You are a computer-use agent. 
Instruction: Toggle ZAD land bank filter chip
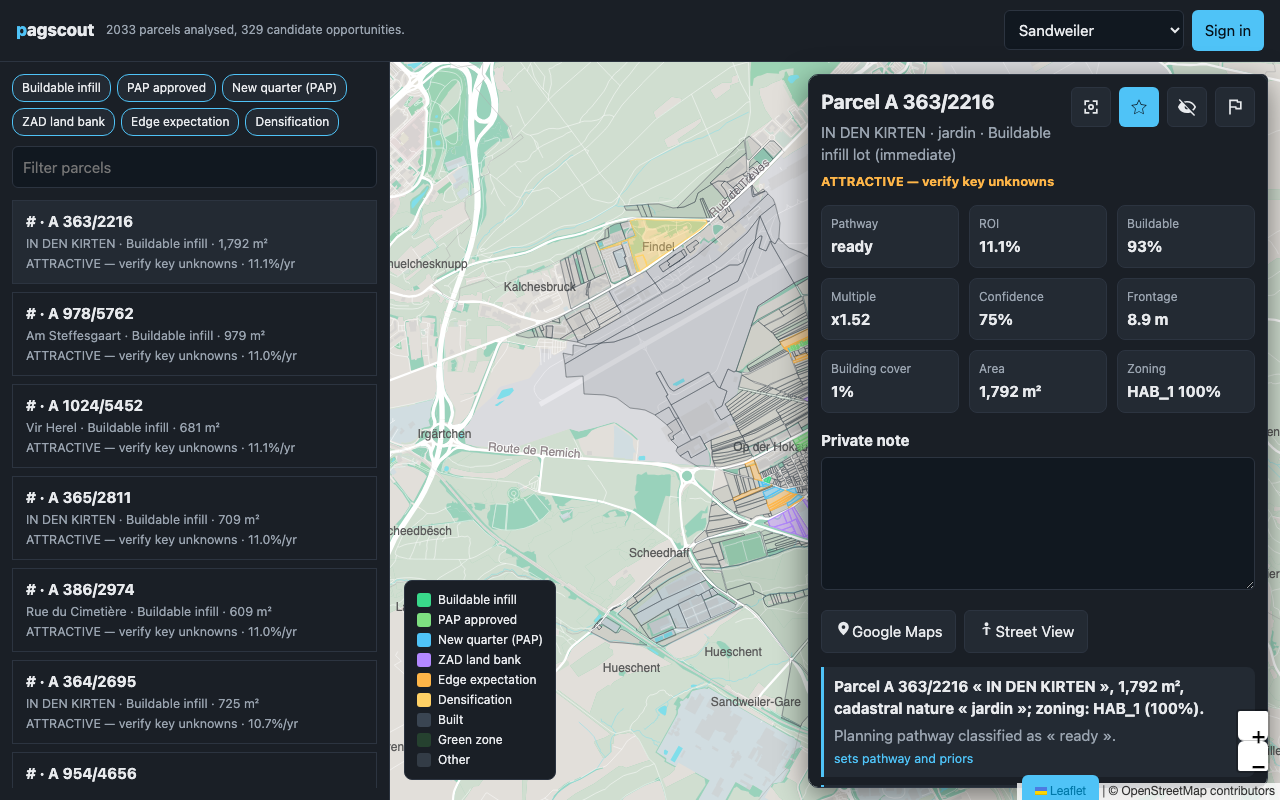click(x=64, y=122)
